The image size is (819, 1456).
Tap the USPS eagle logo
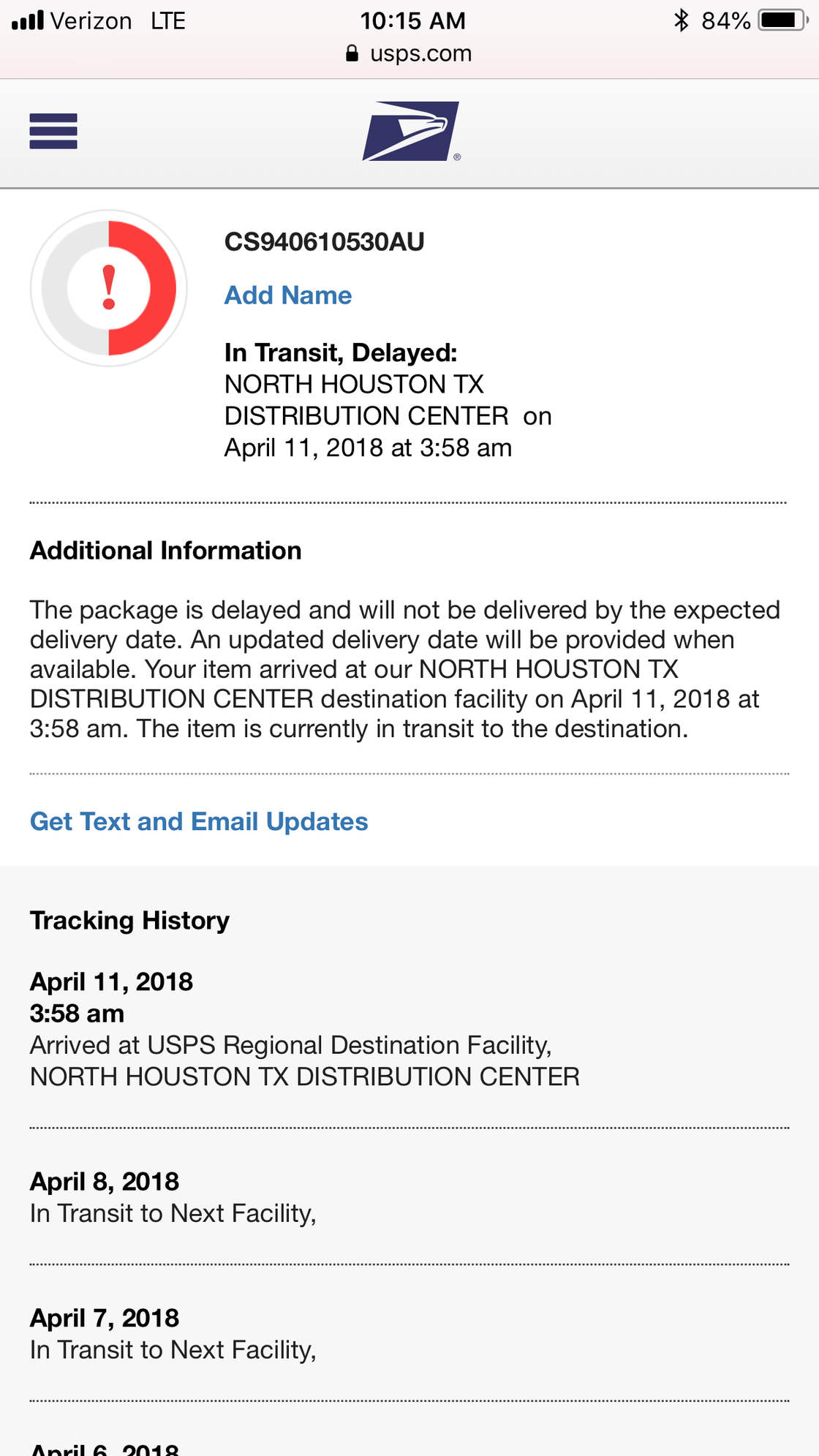tap(411, 132)
